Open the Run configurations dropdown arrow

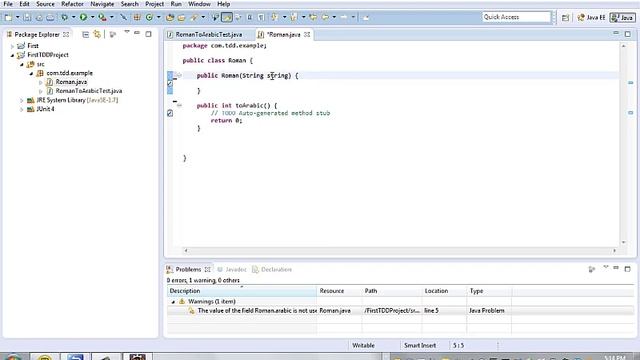click(92, 17)
